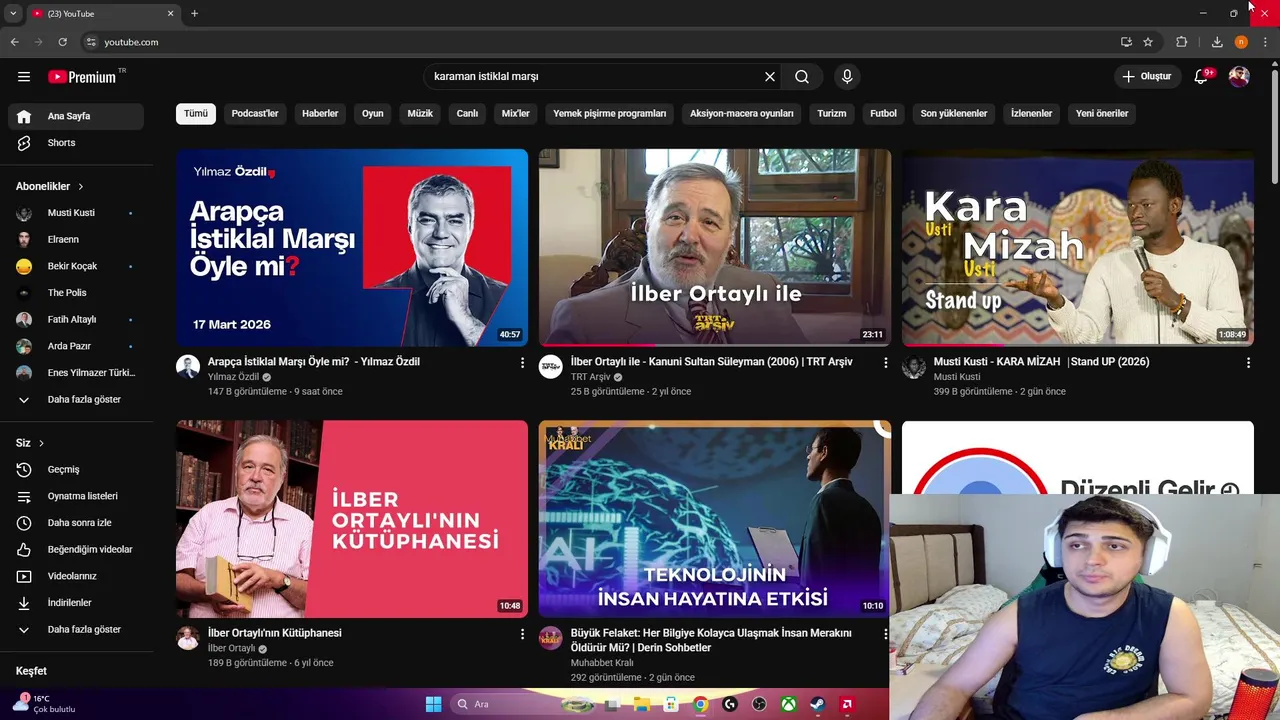Open Steam from the taskbar
The height and width of the screenshot is (720, 1280).
pyautogui.click(x=817, y=704)
